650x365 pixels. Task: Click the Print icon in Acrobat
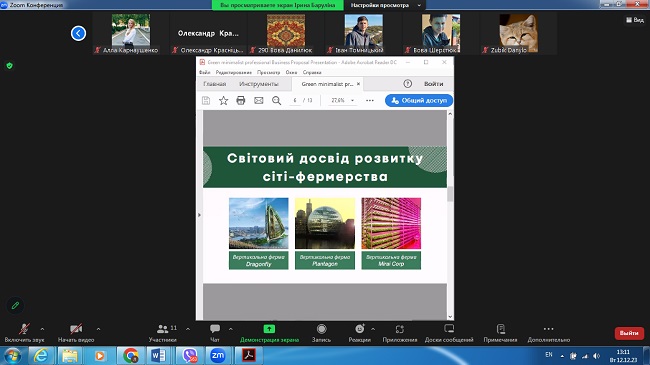pyautogui.click(x=241, y=100)
